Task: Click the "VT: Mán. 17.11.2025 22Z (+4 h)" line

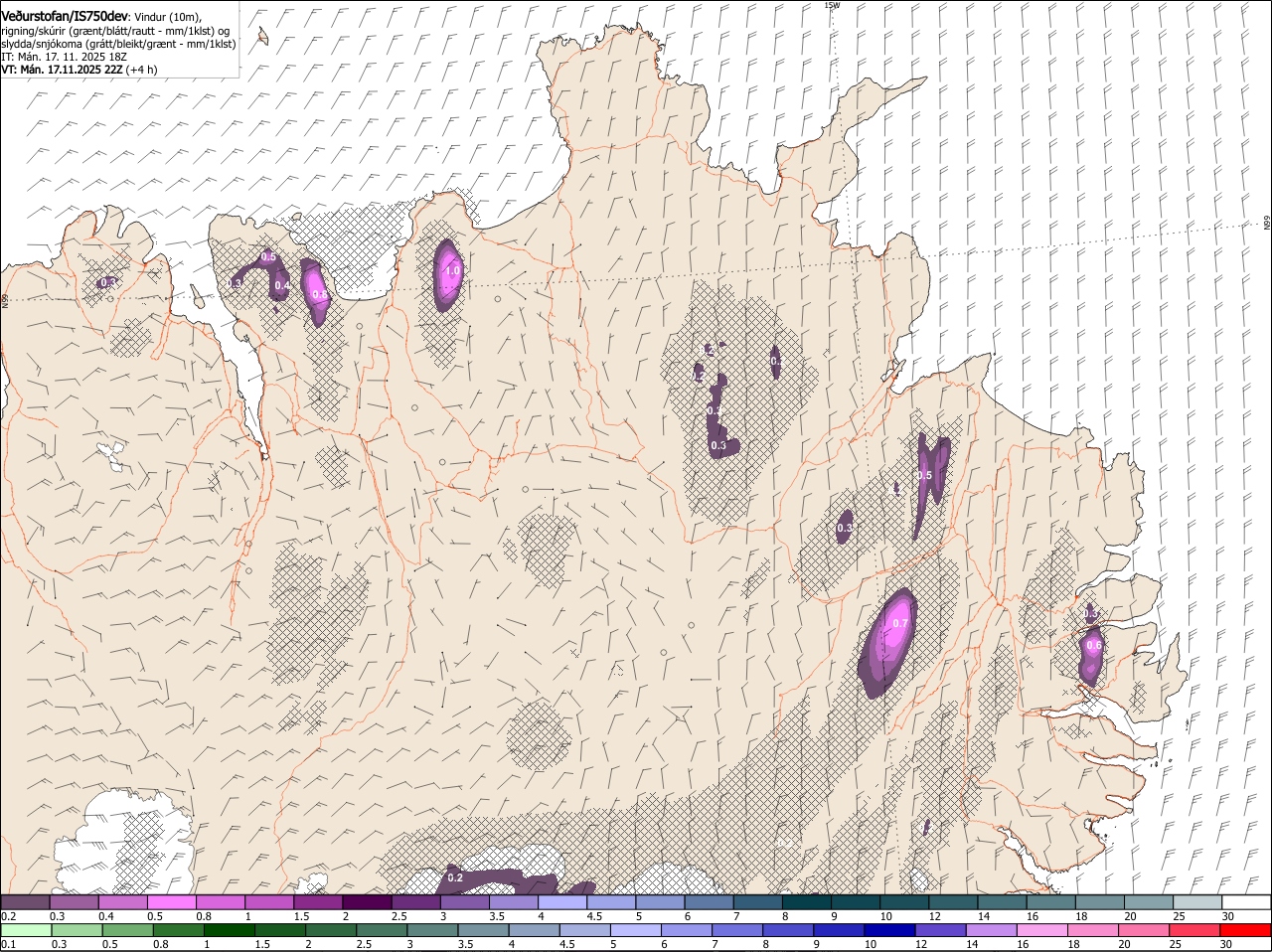Action: (79, 70)
